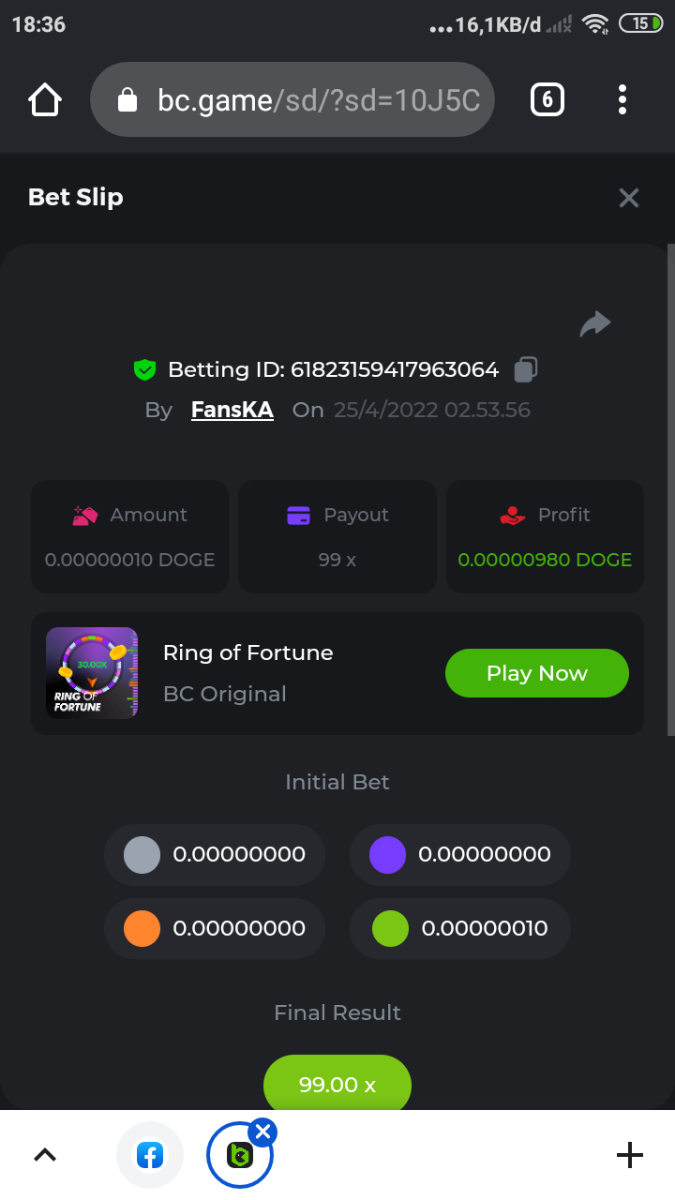Select the purple color bet chip
Viewport: 675px width, 1200px height.
387,855
